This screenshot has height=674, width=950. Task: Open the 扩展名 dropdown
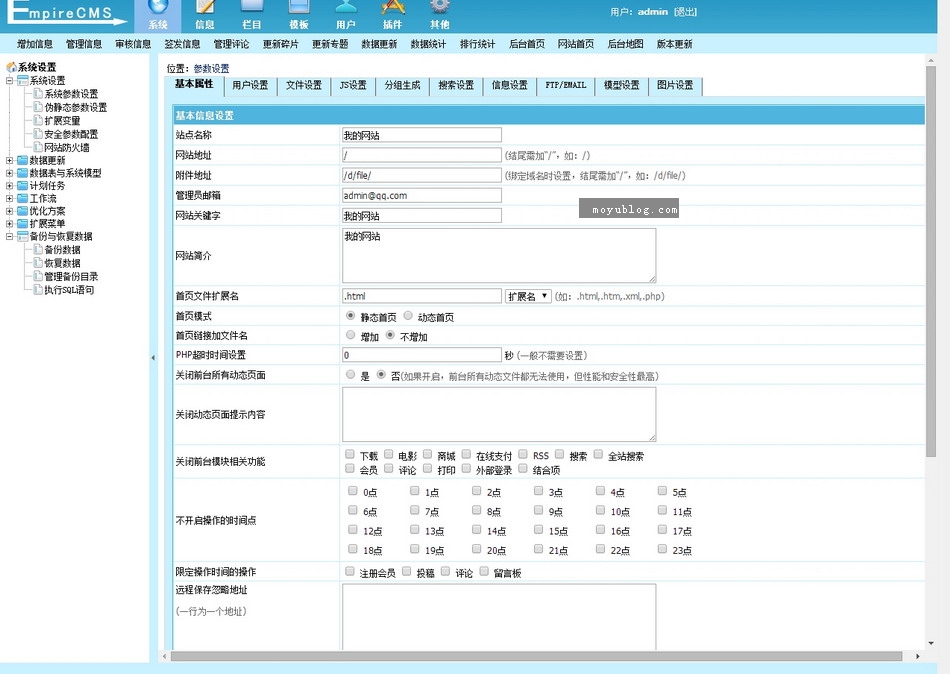(528, 296)
